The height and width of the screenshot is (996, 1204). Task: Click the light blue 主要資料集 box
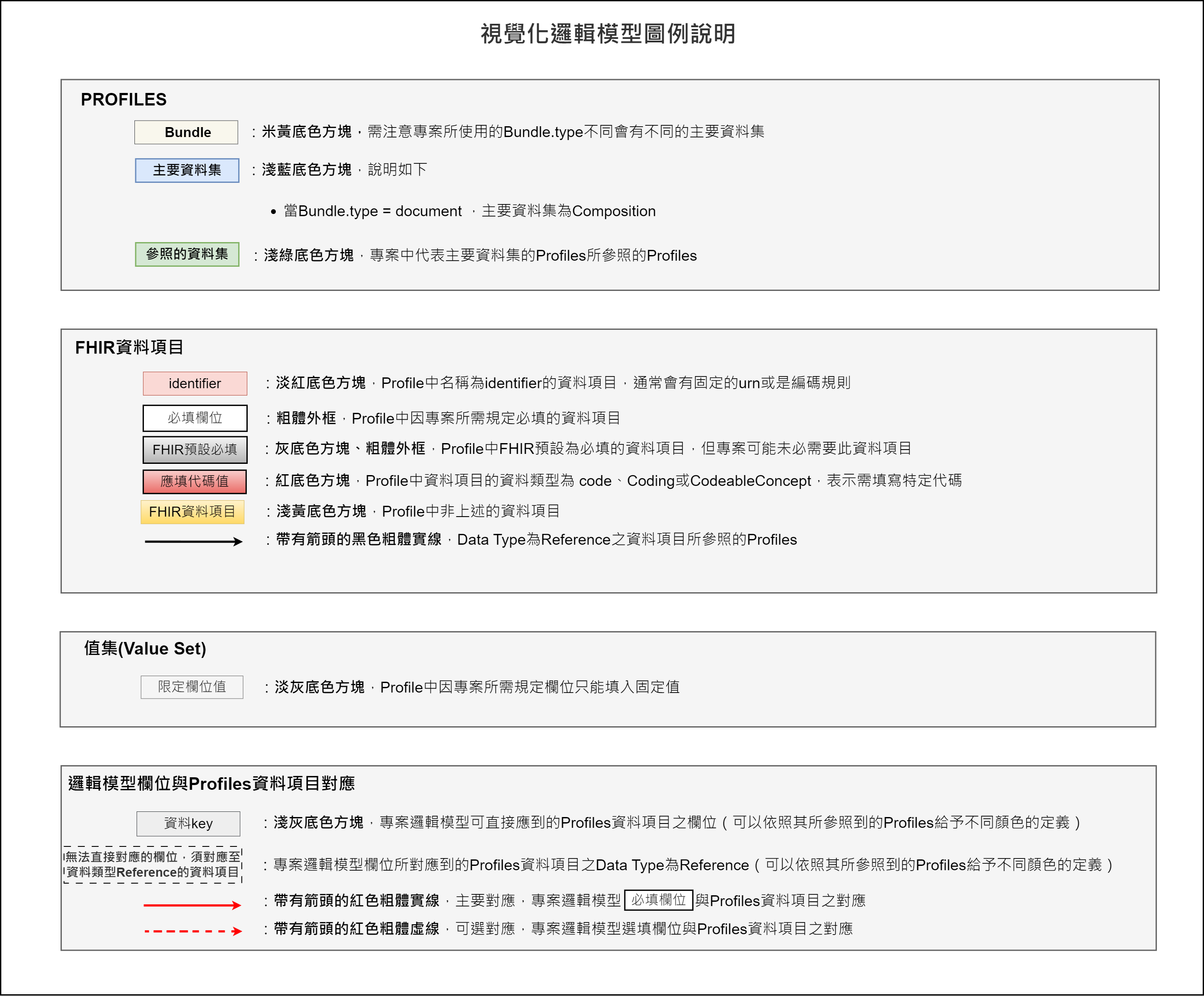tap(187, 170)
